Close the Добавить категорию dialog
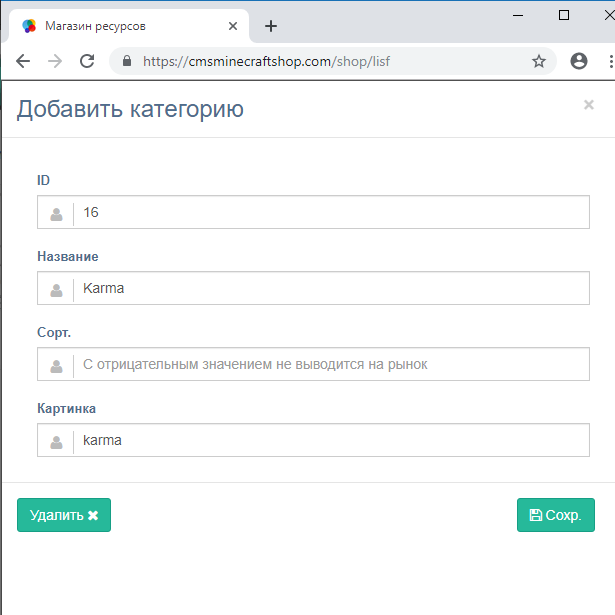The height and width of the screenshot is (615, 615). [x=589, y=105]
